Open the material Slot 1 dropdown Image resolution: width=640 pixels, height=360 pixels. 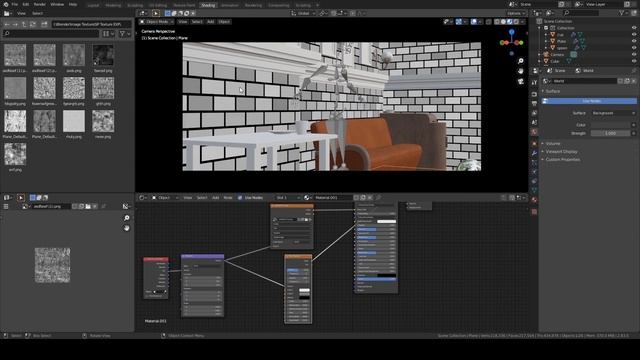coord(288,198)
